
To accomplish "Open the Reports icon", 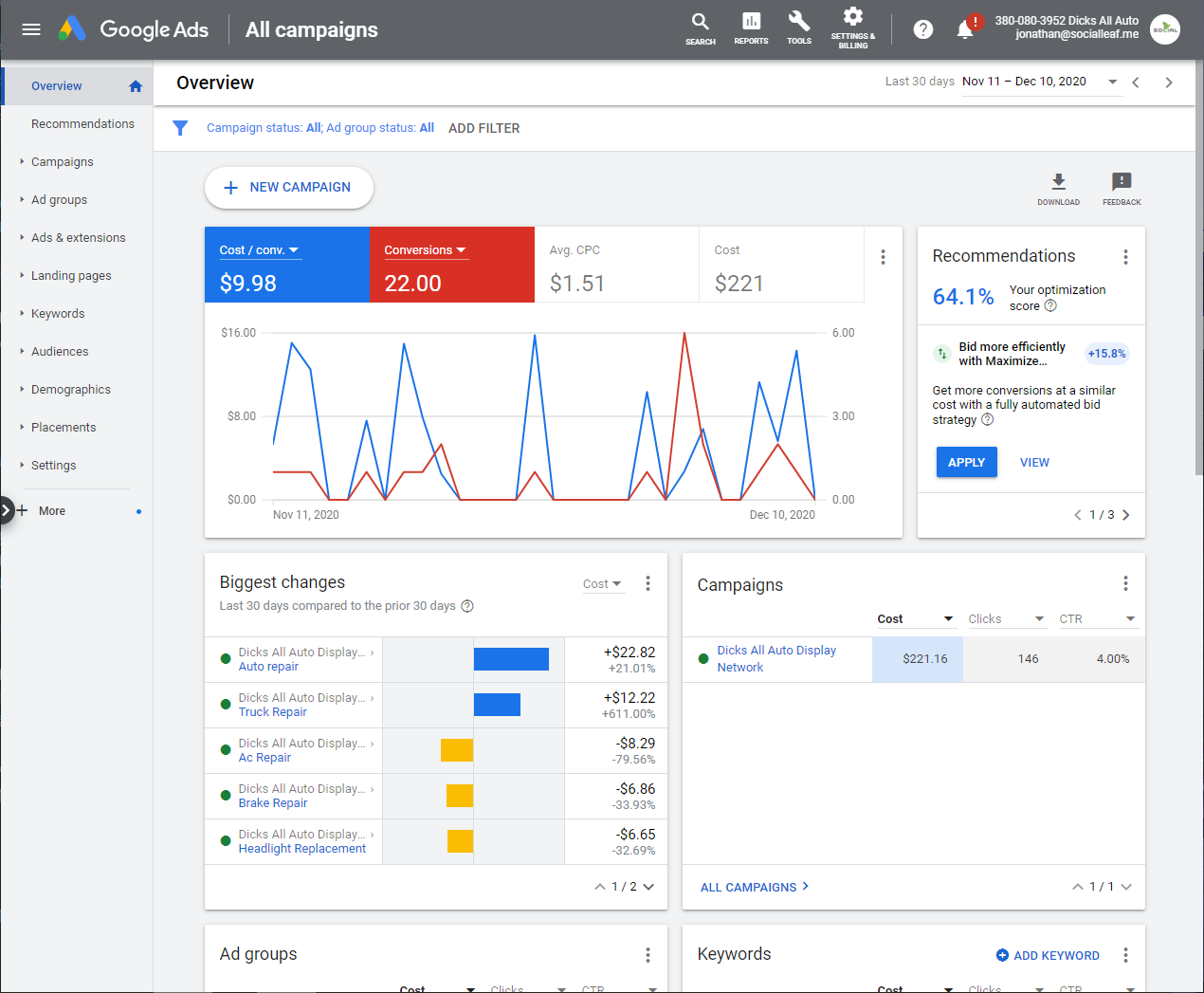I will [751, 28].
